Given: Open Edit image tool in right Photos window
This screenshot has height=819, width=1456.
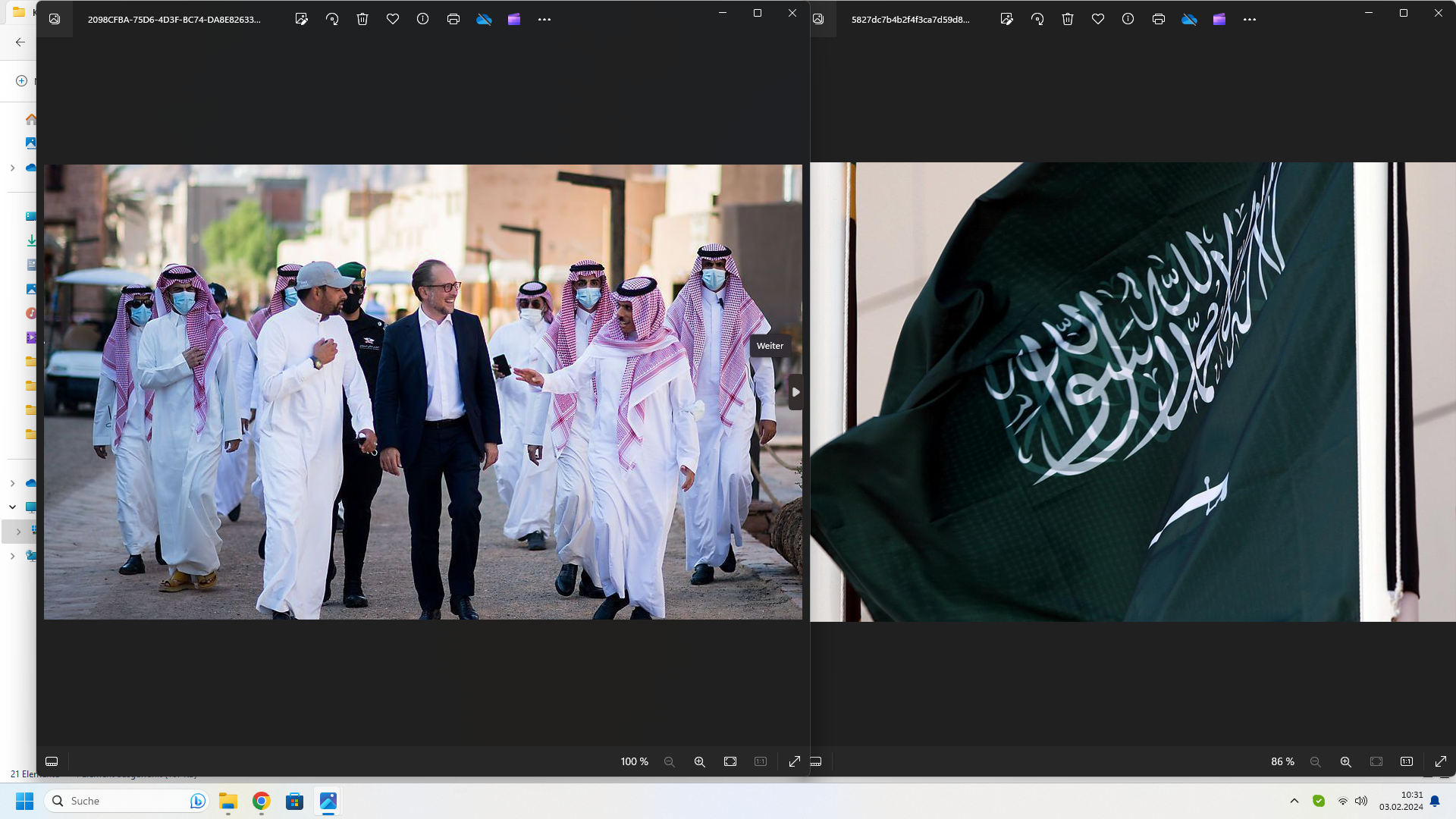Looking at the screenshot, I should click(x=1006, y=19).
